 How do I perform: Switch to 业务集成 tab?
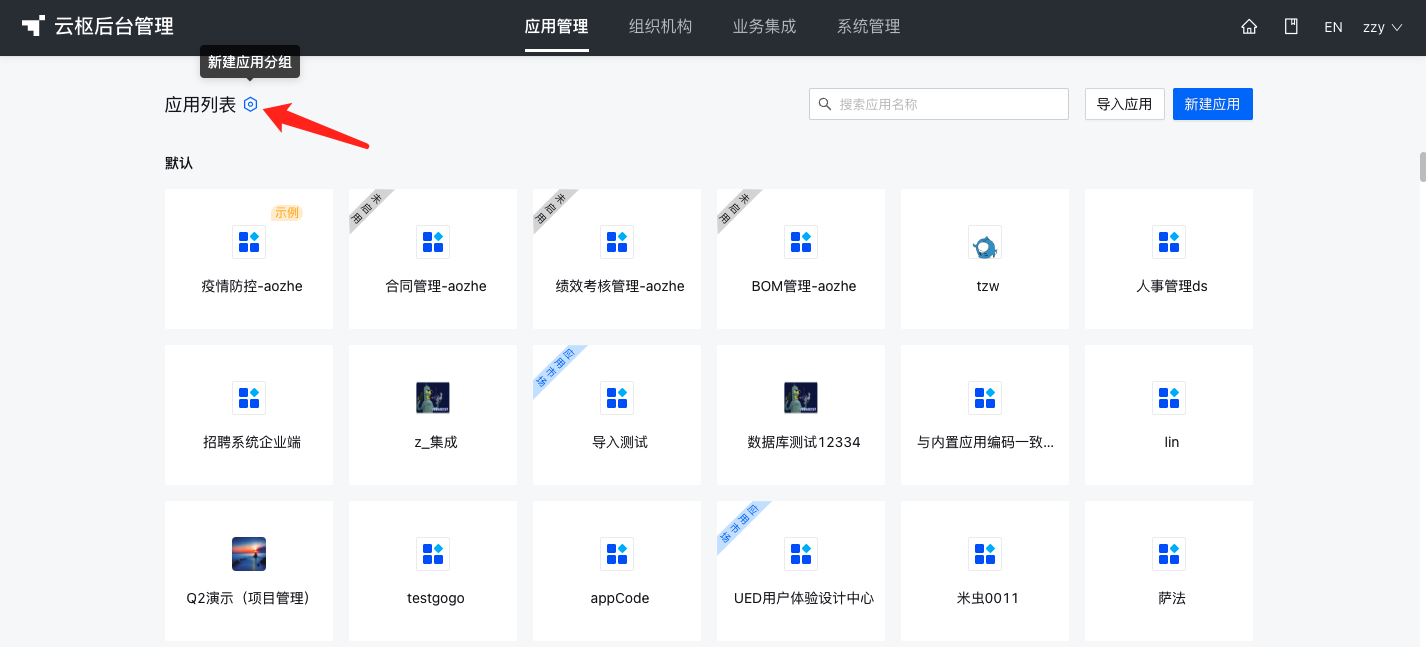tap(764, 27)
